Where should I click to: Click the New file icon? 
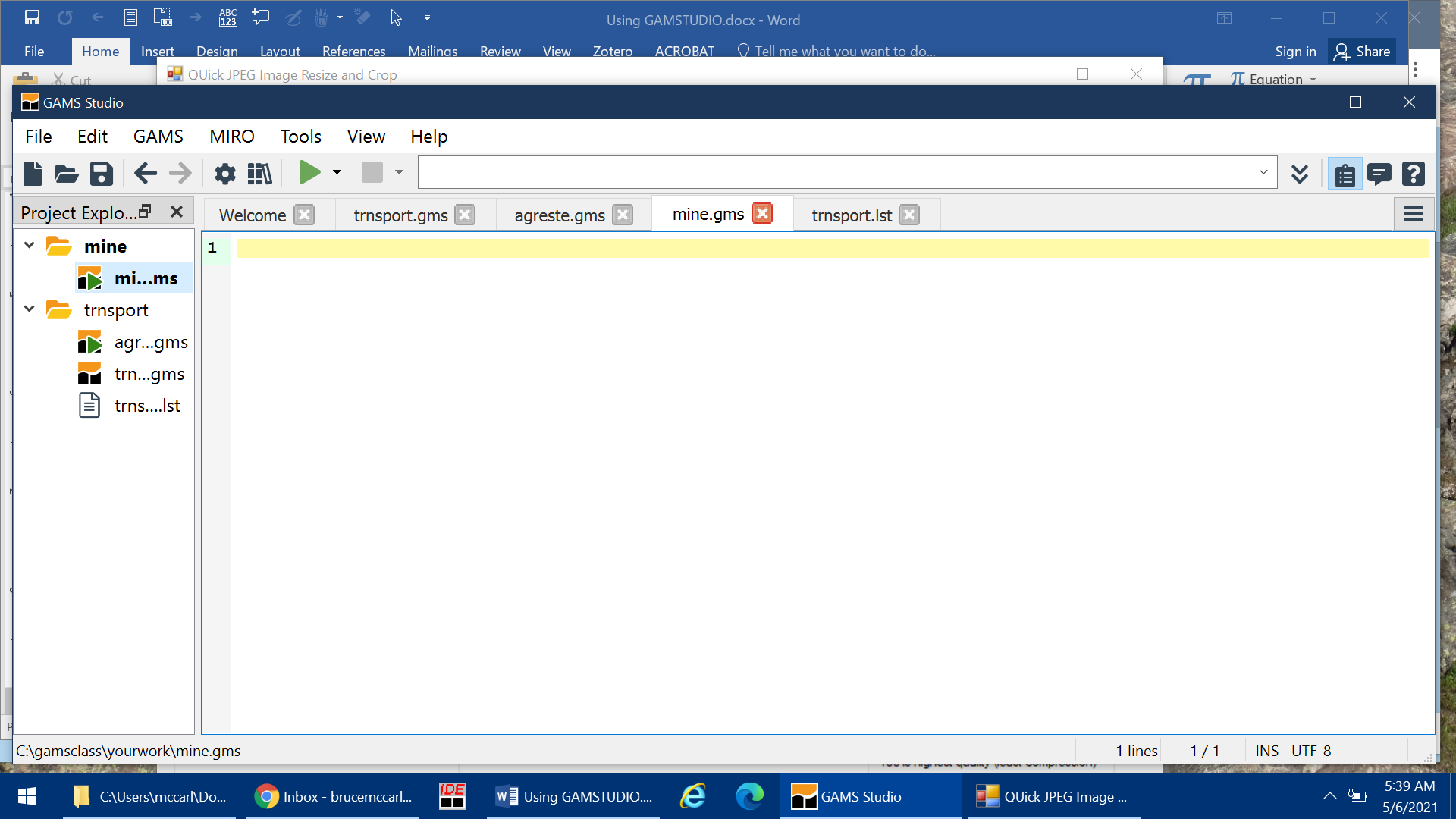(x=33, y=174)
